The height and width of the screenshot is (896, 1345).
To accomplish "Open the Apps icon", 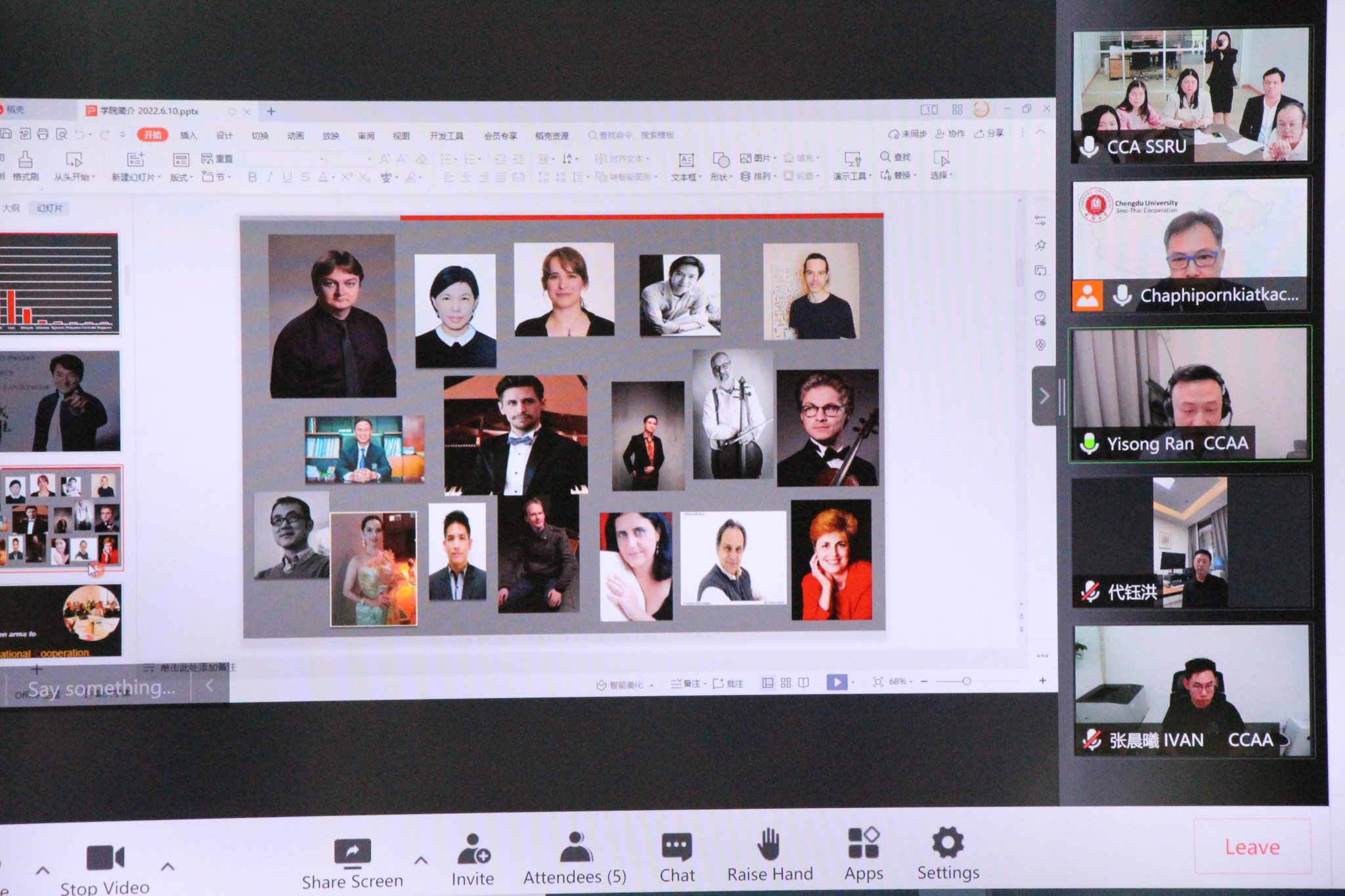I will [x=863, y=843].
